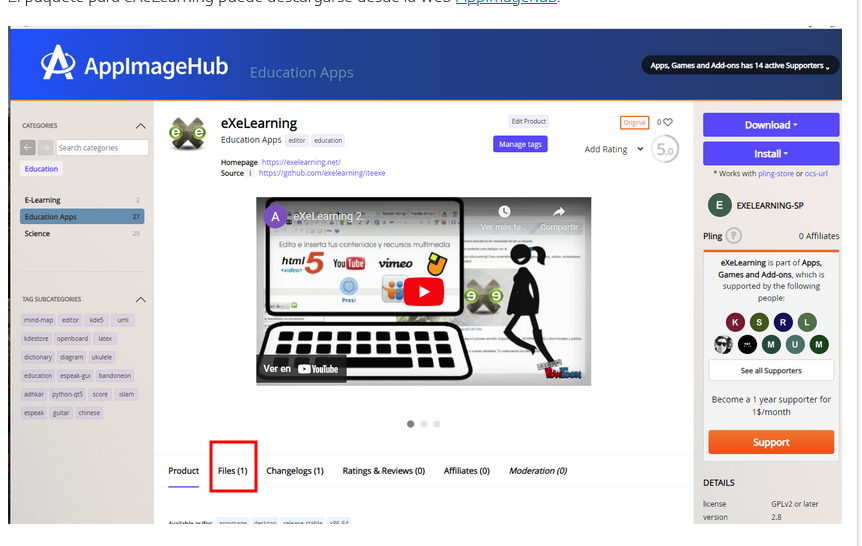This screenshot has width=862, height=546.
Task: Click the S supporter avatar
Action: (x=759, y=322)
